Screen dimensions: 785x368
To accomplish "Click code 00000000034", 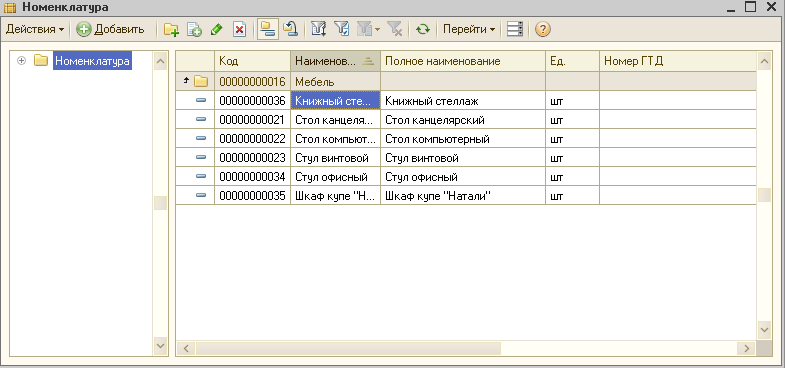I will pos(252,177).
